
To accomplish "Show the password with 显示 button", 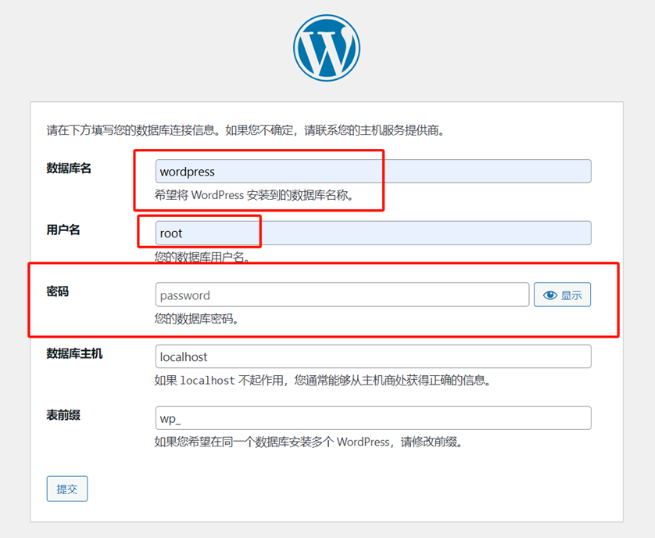I will (x=562, y=295).
